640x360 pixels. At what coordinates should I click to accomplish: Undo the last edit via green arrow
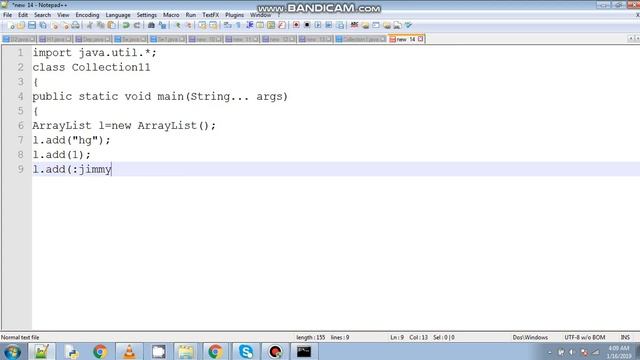(126, 25)
